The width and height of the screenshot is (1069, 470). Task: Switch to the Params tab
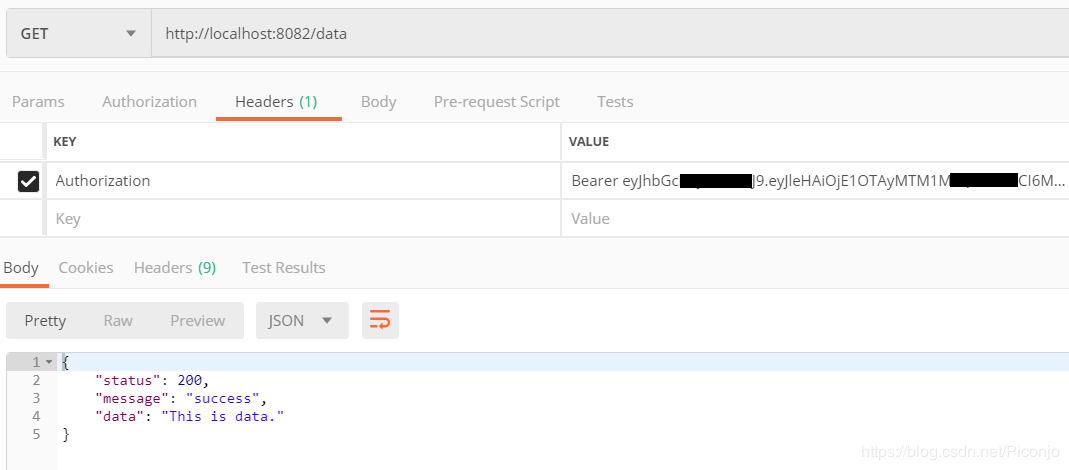[x=38, y=101]
